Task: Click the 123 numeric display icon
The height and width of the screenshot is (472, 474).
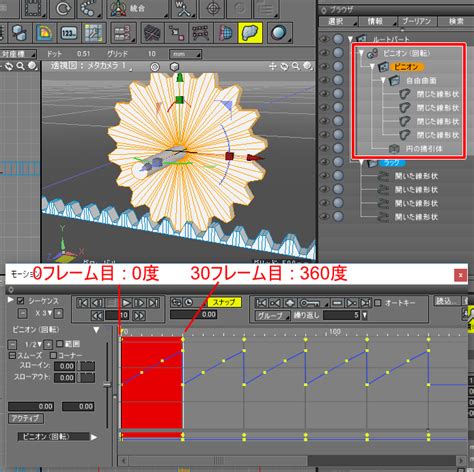Action: point(69,33)
